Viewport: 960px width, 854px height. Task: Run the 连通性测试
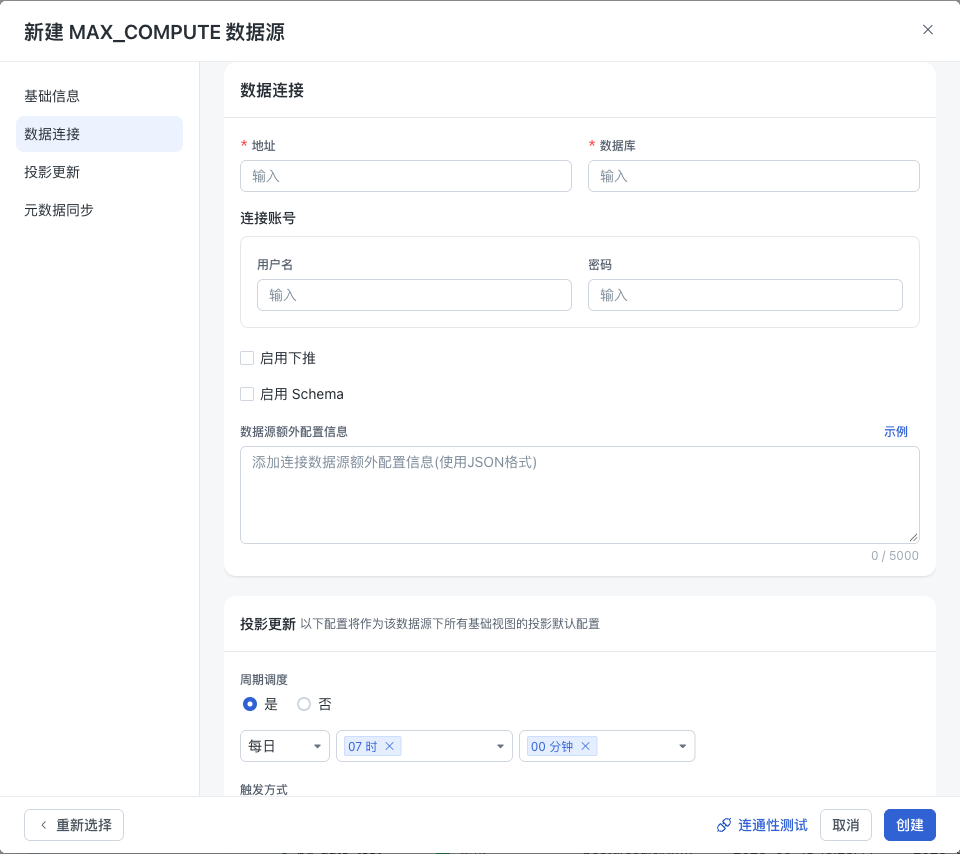click(x=762, y=825)
